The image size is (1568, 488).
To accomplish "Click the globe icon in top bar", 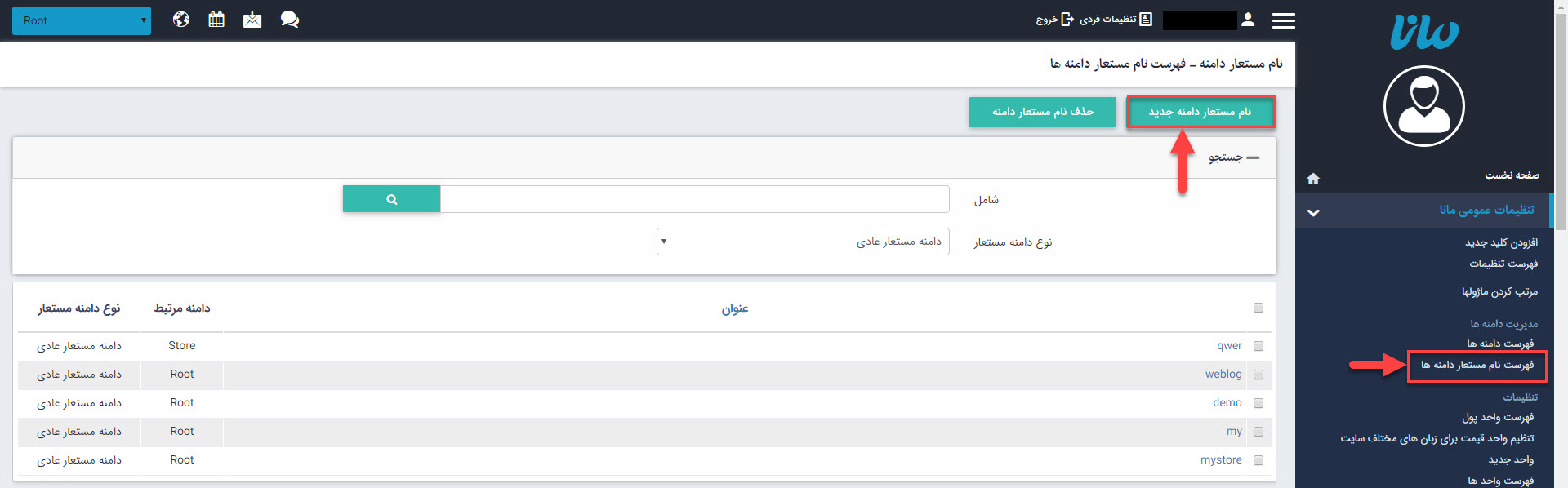I will (181, 20).
